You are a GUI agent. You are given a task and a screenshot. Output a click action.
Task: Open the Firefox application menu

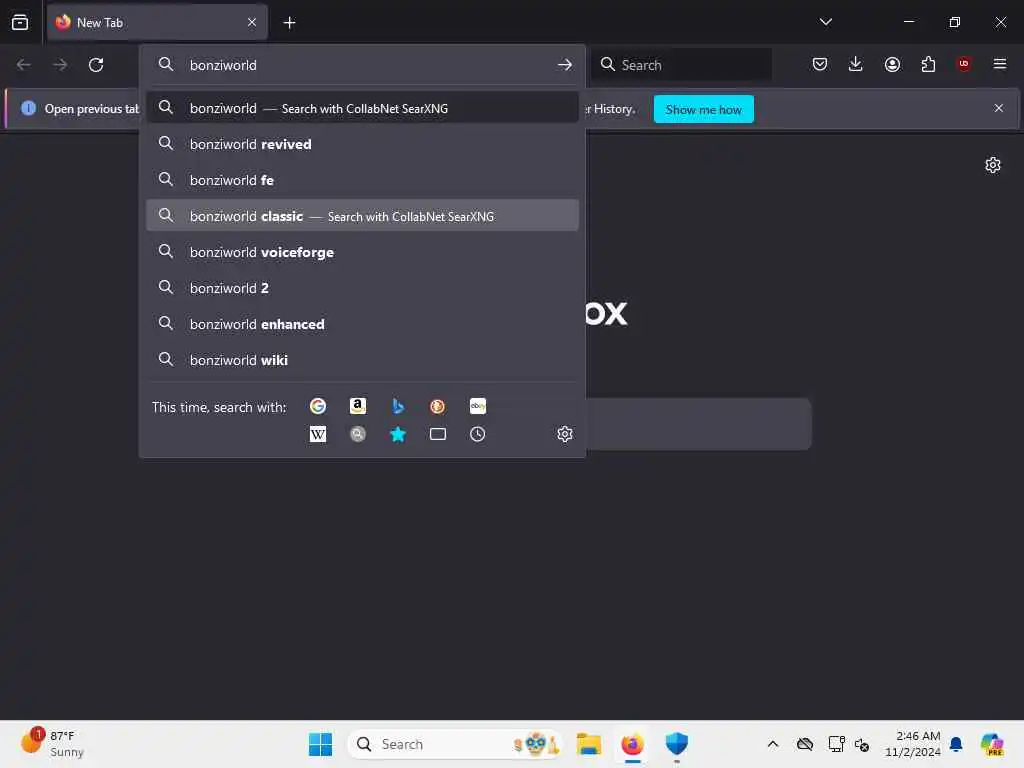coord(1000,64)
